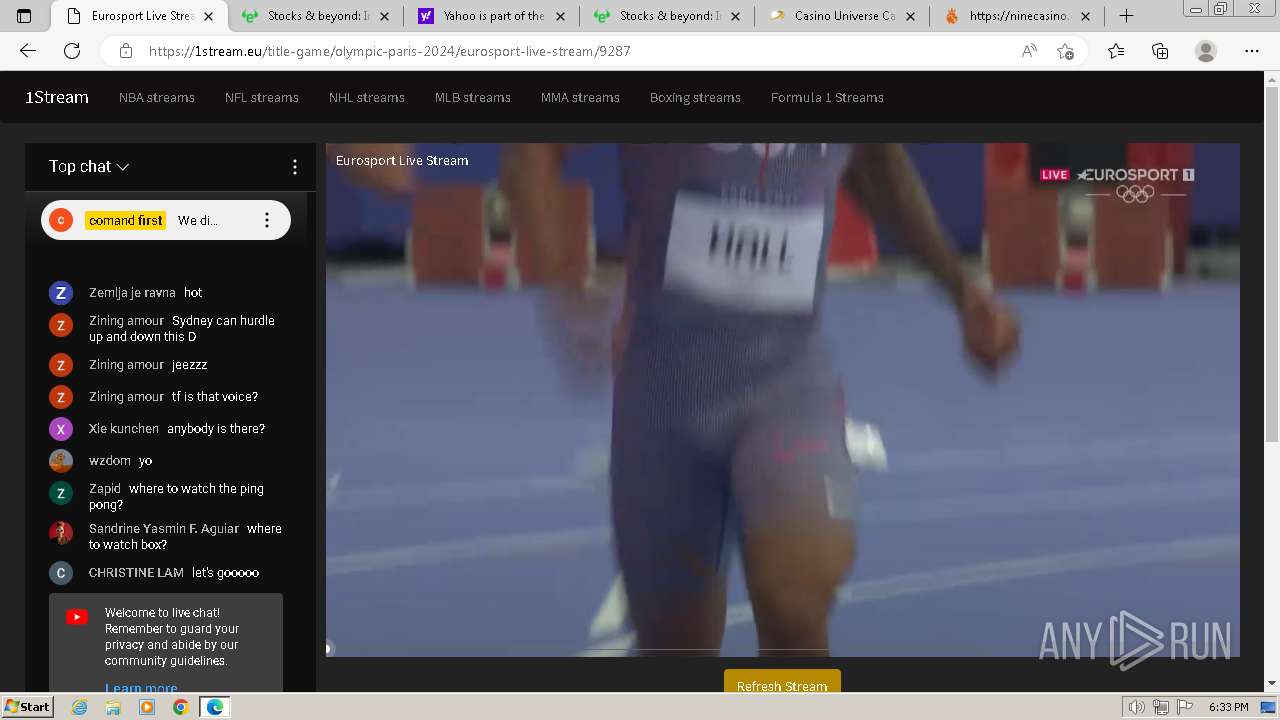Open the Windows Start menu
1280x720 pixels.
28,707
